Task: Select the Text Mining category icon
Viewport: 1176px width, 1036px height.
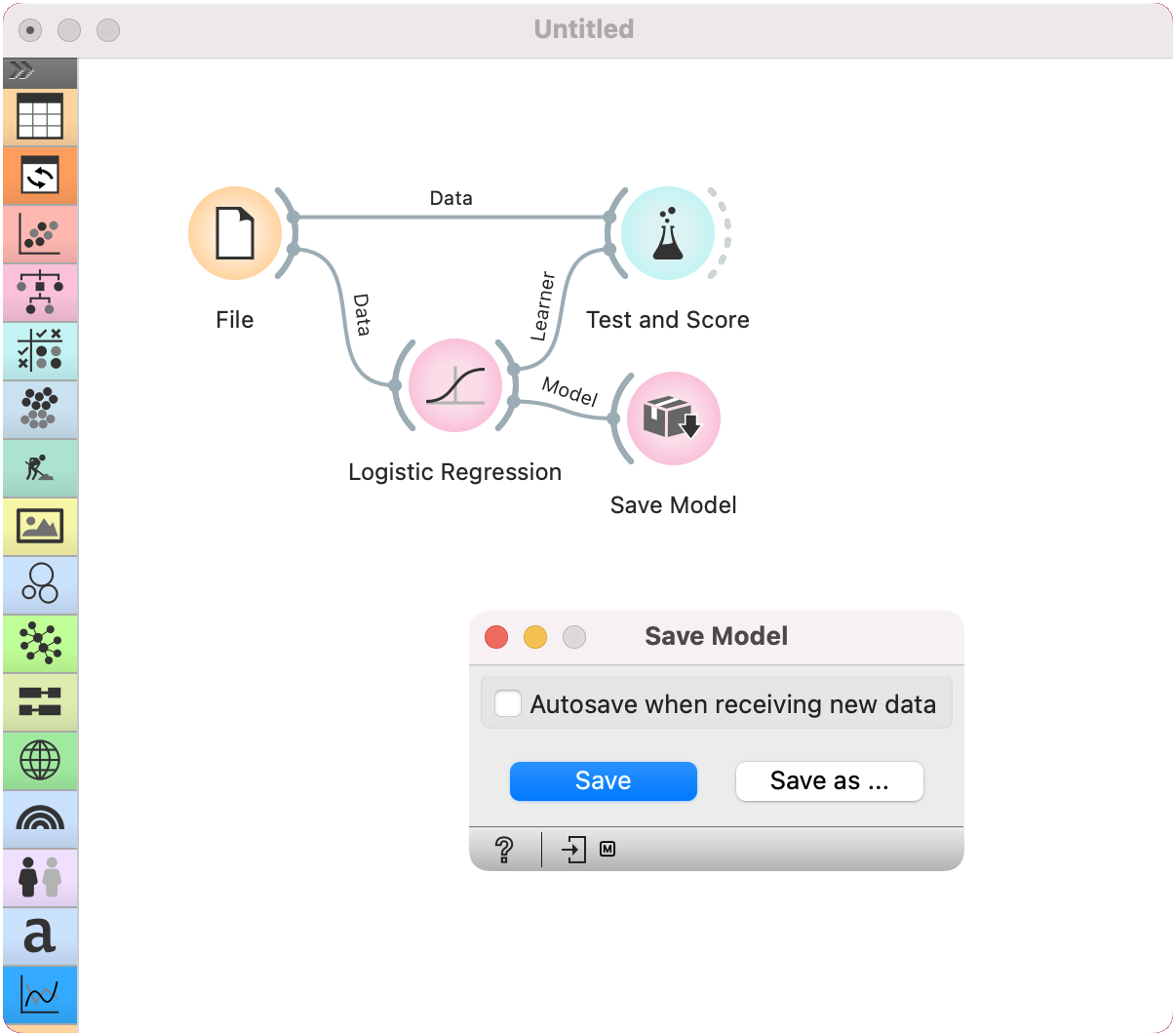Action: pos(39,936)
